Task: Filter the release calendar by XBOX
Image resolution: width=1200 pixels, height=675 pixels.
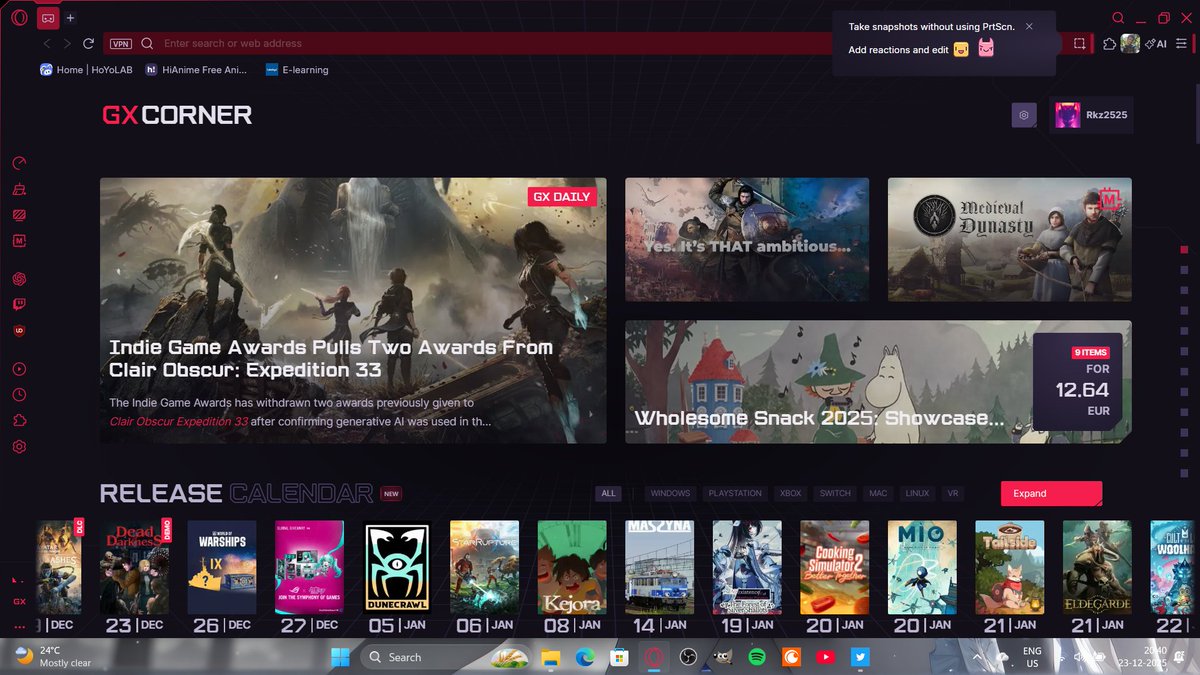Action: [x=791, y=493]
